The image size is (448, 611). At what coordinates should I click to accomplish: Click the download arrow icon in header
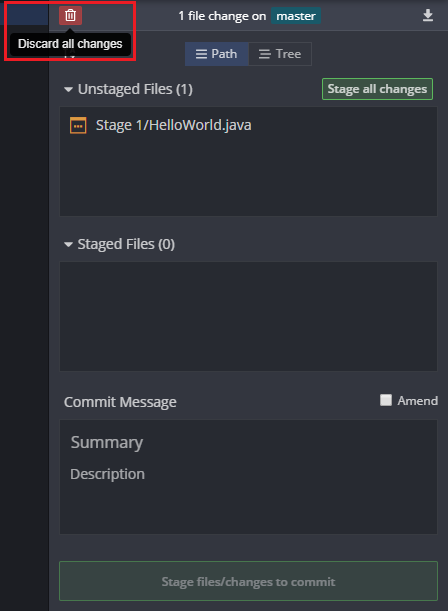coord(428,15)
